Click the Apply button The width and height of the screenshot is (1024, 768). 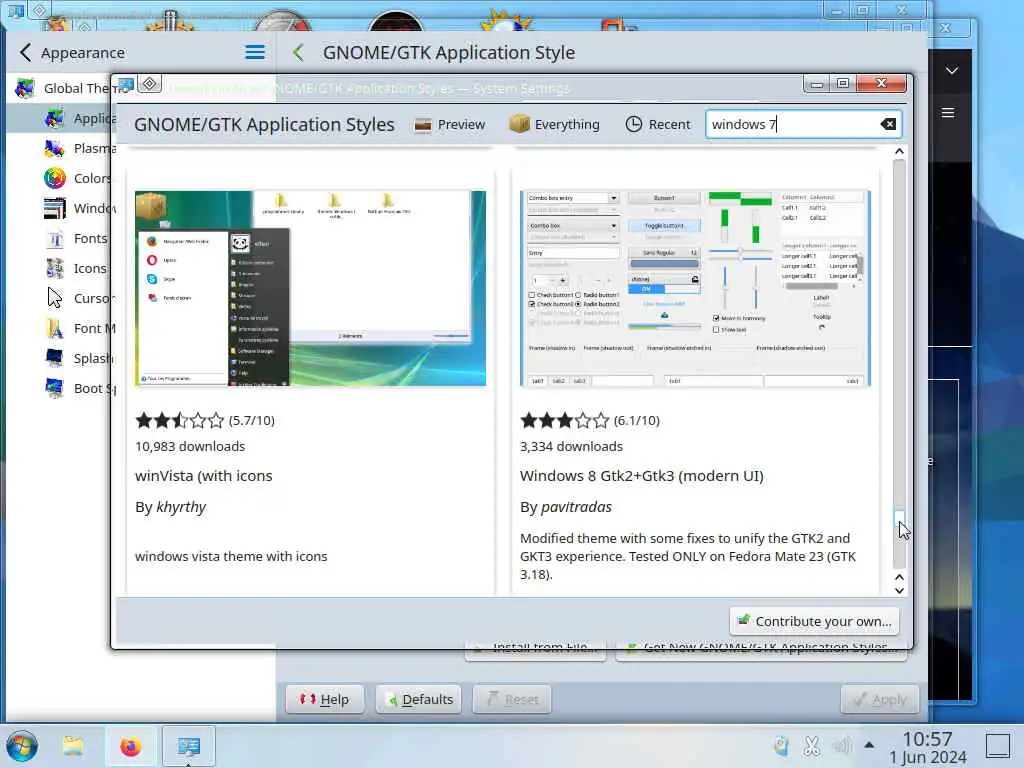point(880,699)
